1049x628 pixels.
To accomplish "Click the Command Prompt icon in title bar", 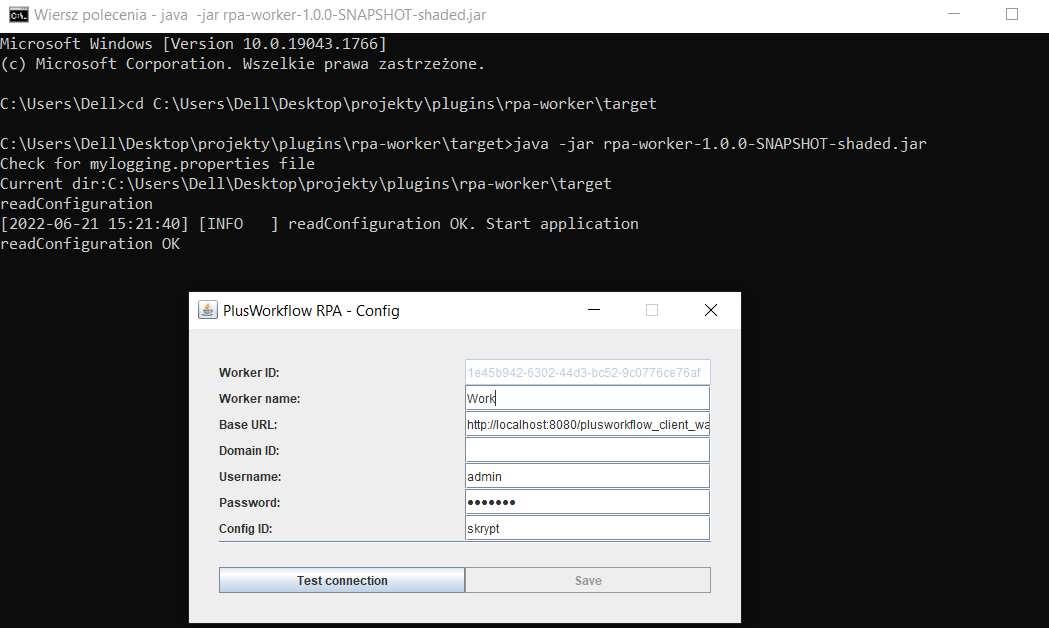I will tap(19, 14).
